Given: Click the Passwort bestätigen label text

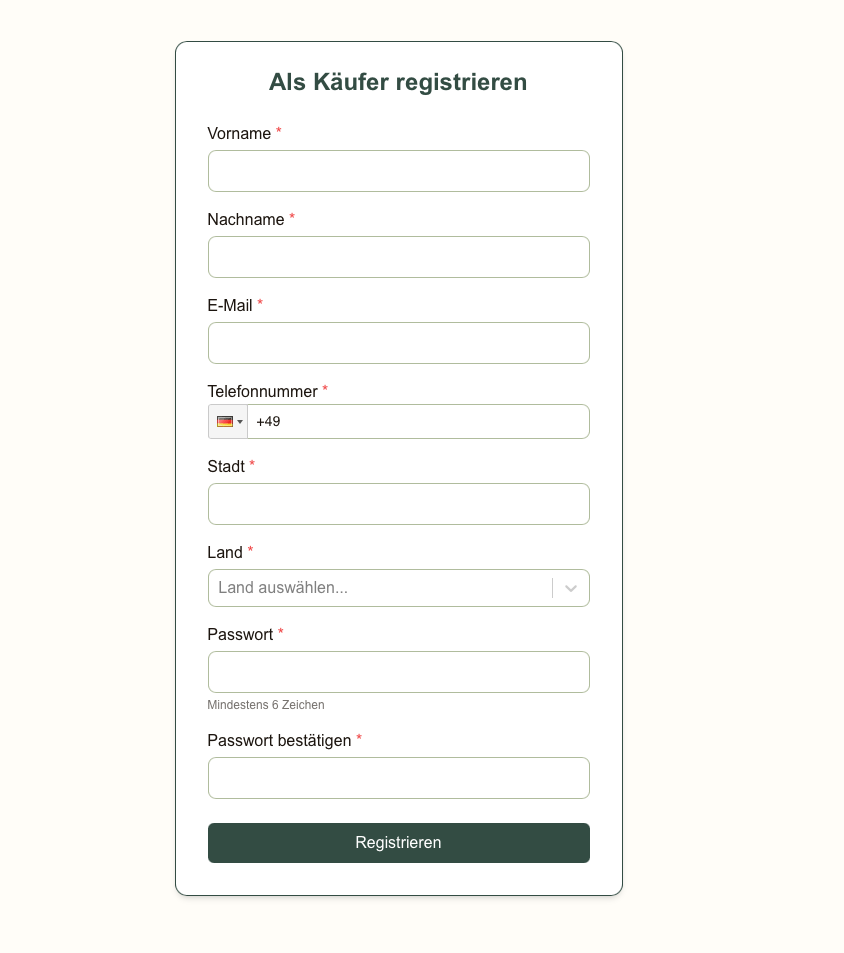Looking at the screenshot, I should pyautogui.click(x=279, y=741).
